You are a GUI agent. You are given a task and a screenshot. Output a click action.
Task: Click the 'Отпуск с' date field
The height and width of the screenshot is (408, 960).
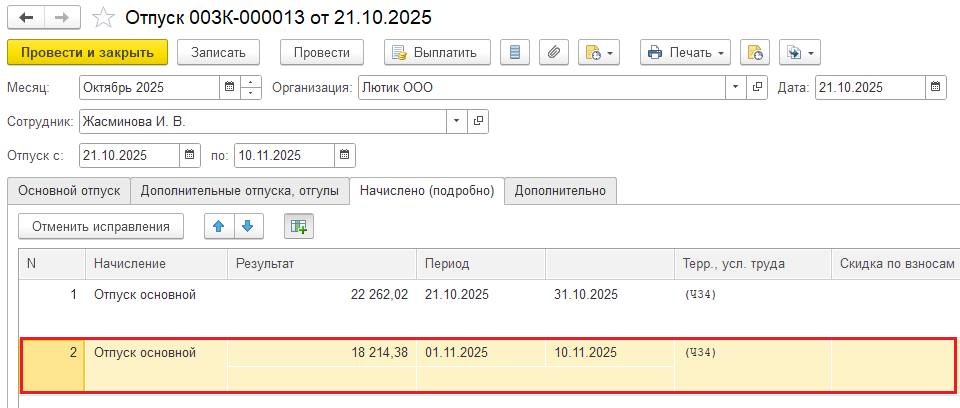129,156
